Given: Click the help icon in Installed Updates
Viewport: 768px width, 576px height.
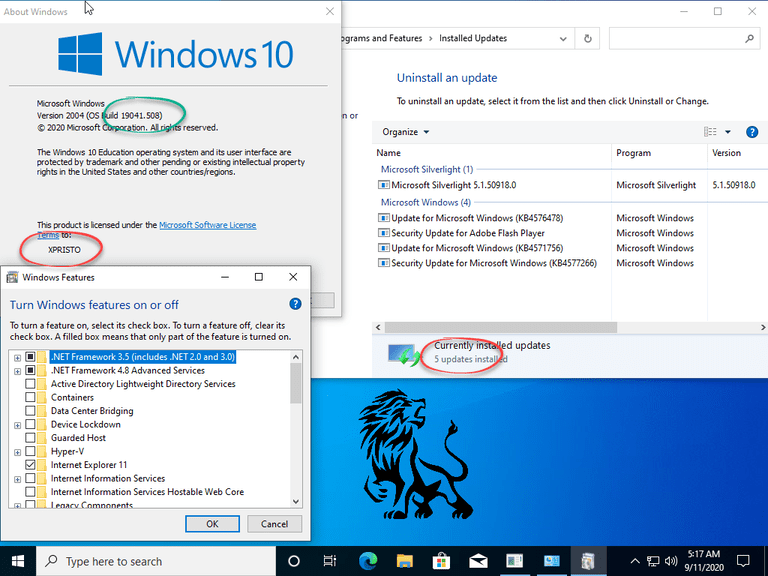Looking at the screenshot, I should (752, 132).
